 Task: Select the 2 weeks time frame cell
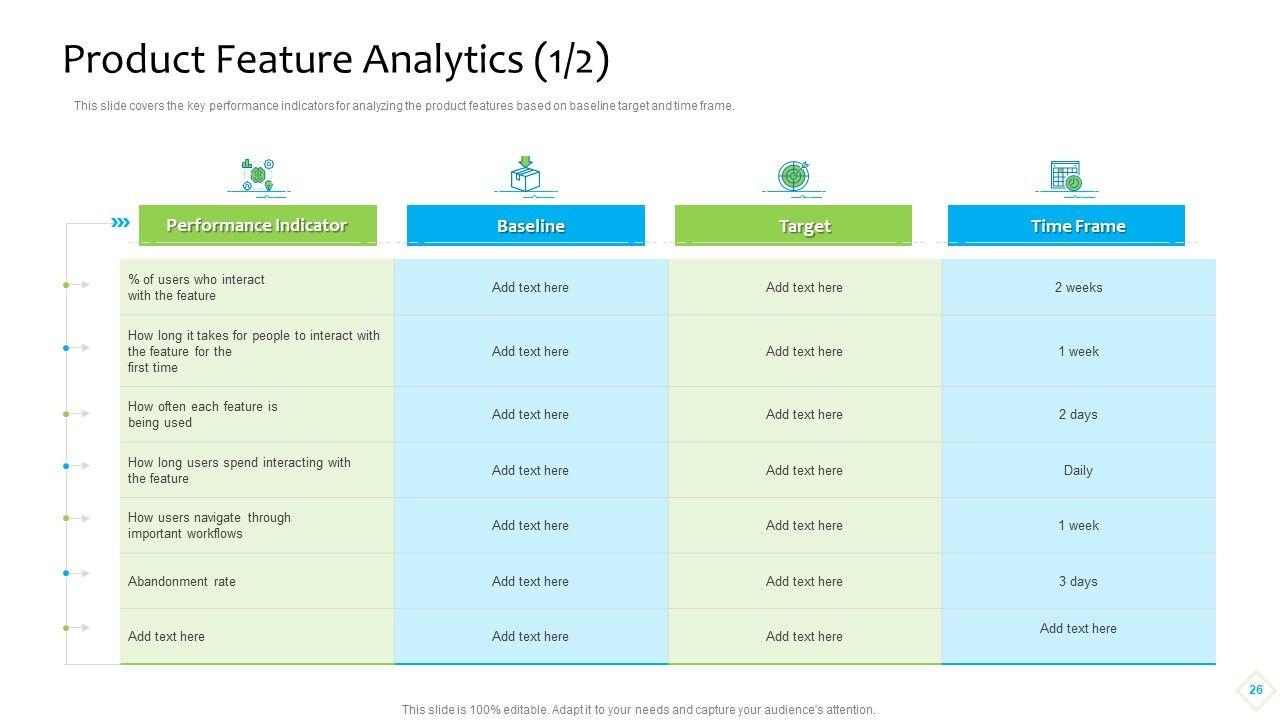coord(1078,287)
